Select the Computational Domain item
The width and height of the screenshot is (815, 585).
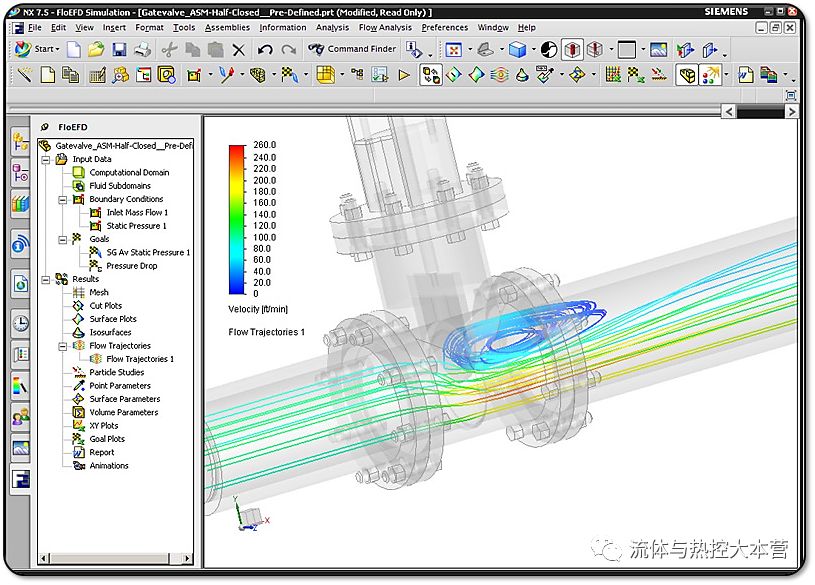129,172
